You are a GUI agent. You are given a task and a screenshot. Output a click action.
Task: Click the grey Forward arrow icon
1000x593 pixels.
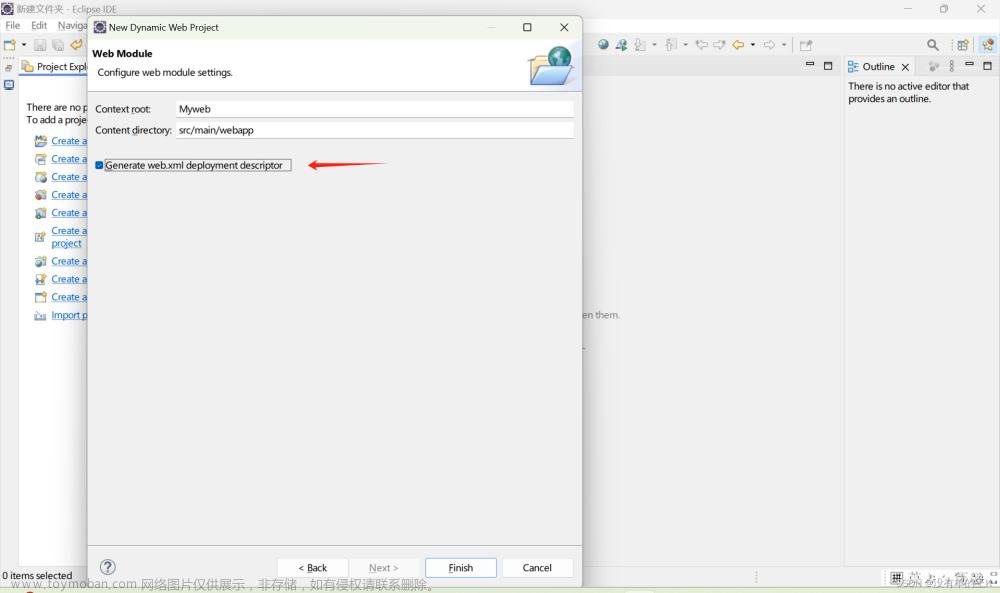770,45
